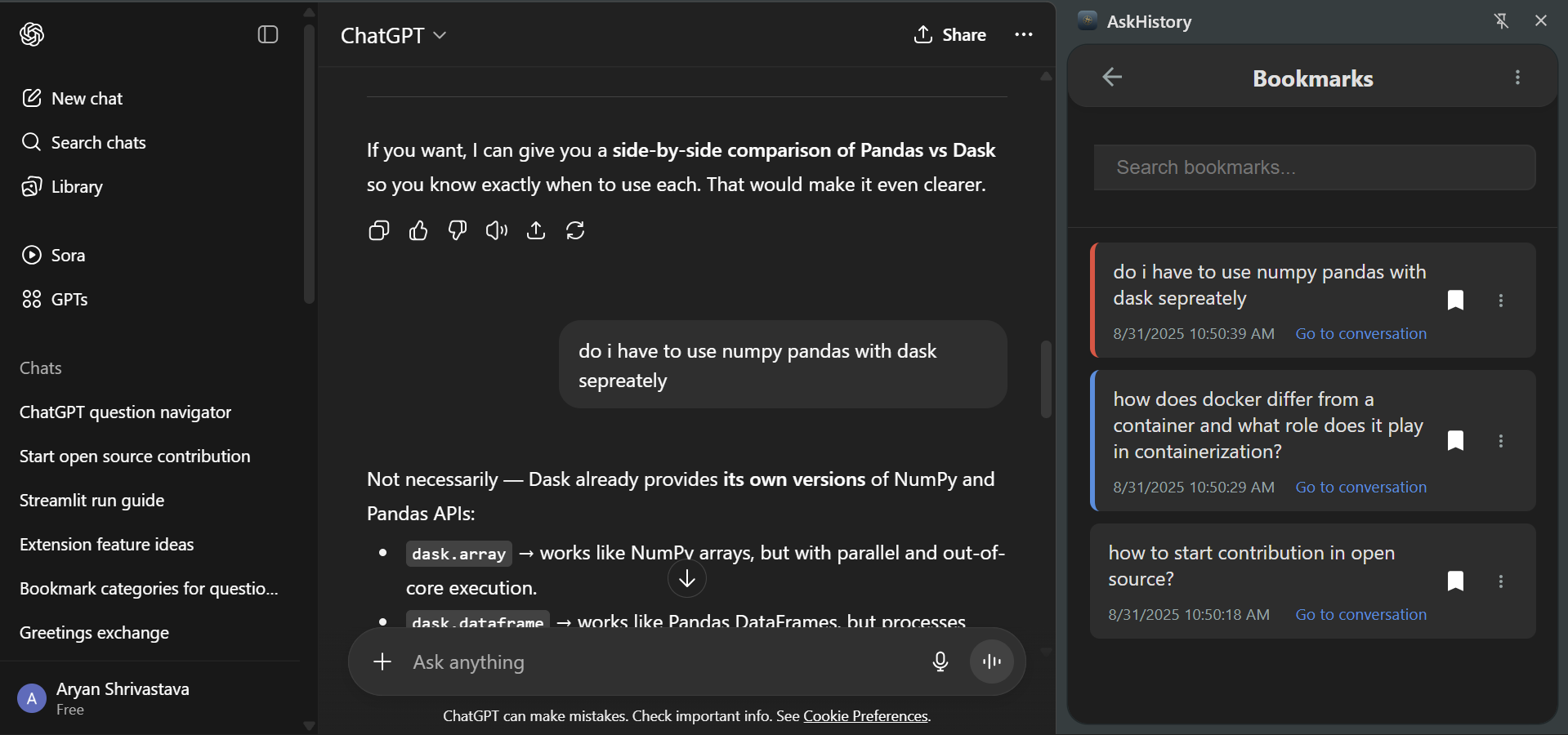Share this conversation
Screen dimensions: 1568x735
tap(949, 35)
